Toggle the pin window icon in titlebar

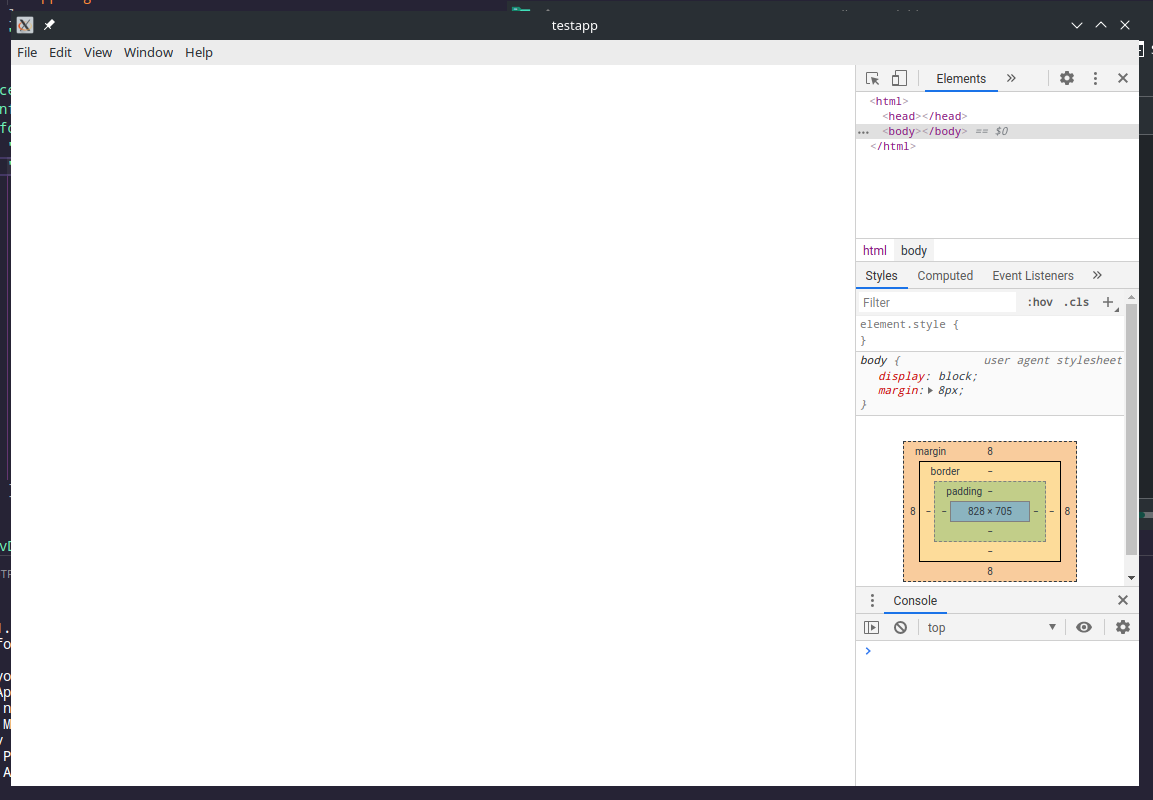click(x=49, y=25)
